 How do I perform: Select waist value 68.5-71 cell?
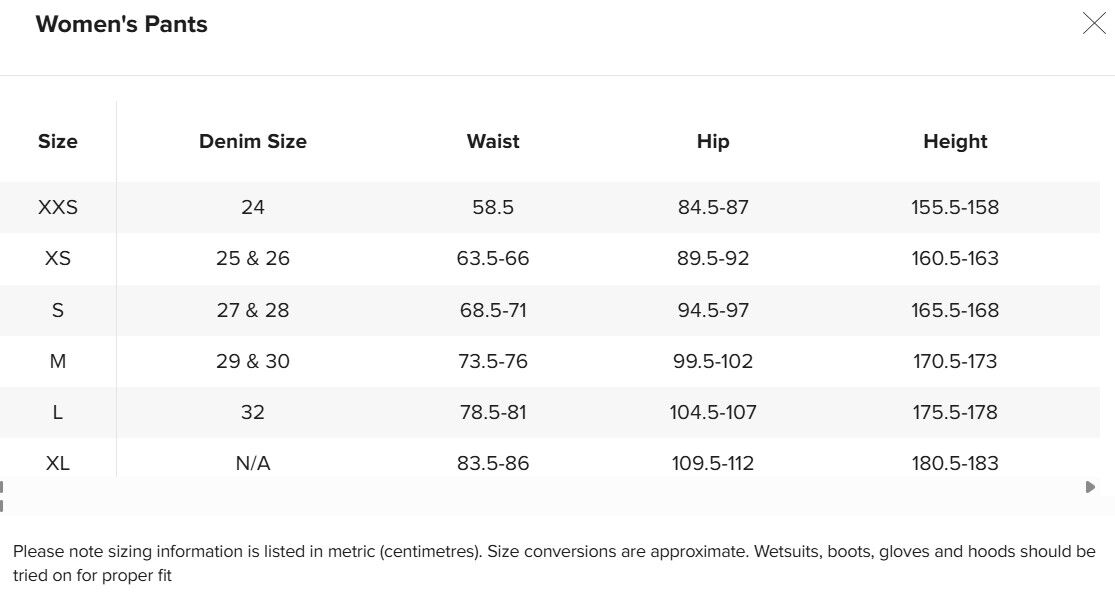(493, 310)
